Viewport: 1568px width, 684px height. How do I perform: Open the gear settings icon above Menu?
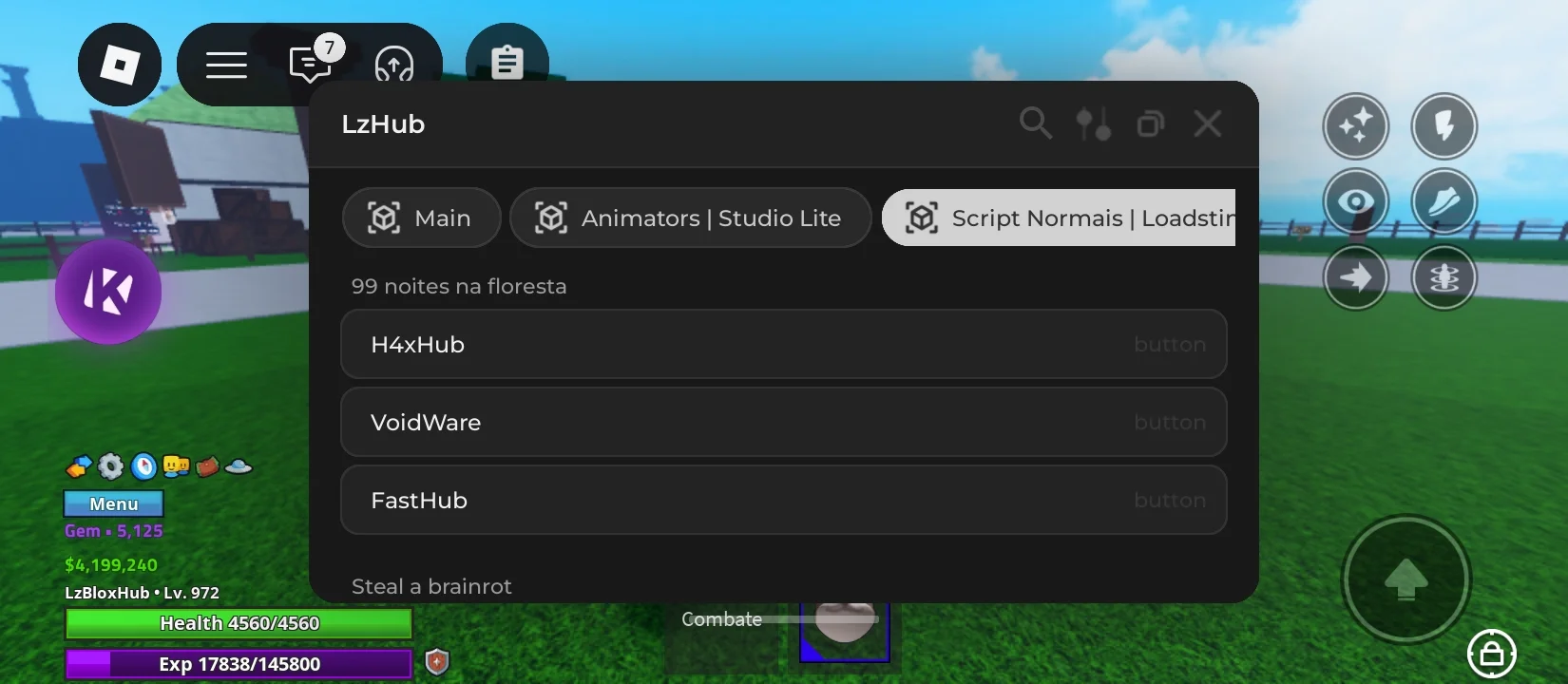pyautogui.click(x=111, y=466)
